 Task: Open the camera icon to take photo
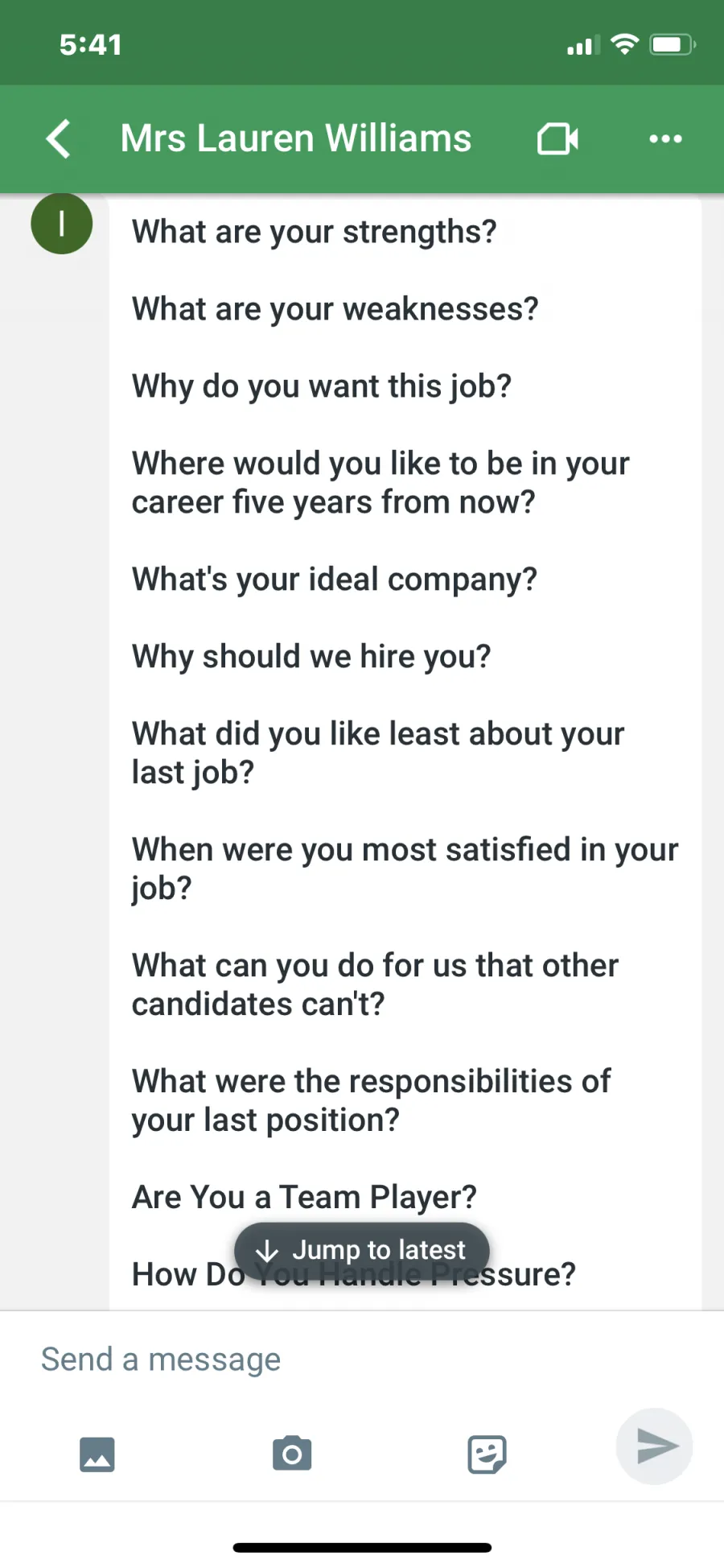292,1453
